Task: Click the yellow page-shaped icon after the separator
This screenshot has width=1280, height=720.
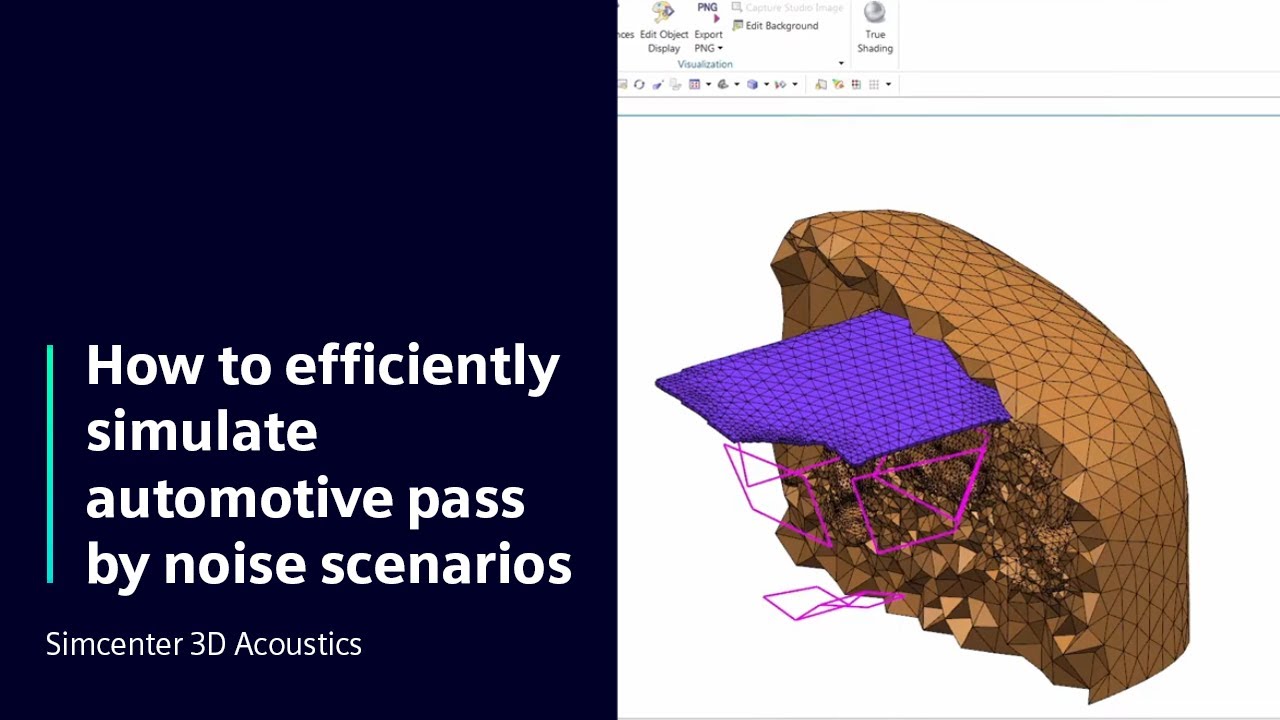Action: tap(821, 85)
